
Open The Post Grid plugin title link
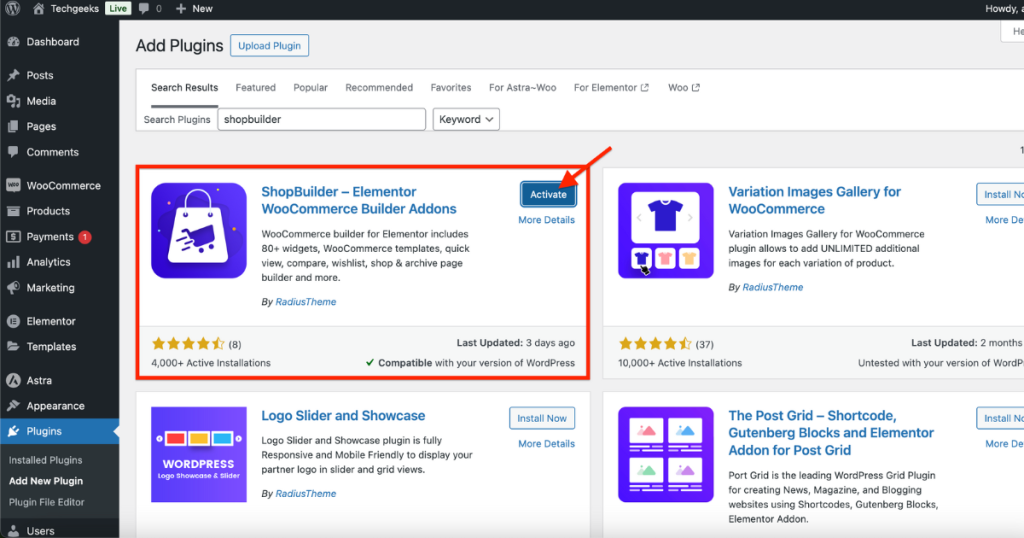pyautogui.click(x=831, y=433)
